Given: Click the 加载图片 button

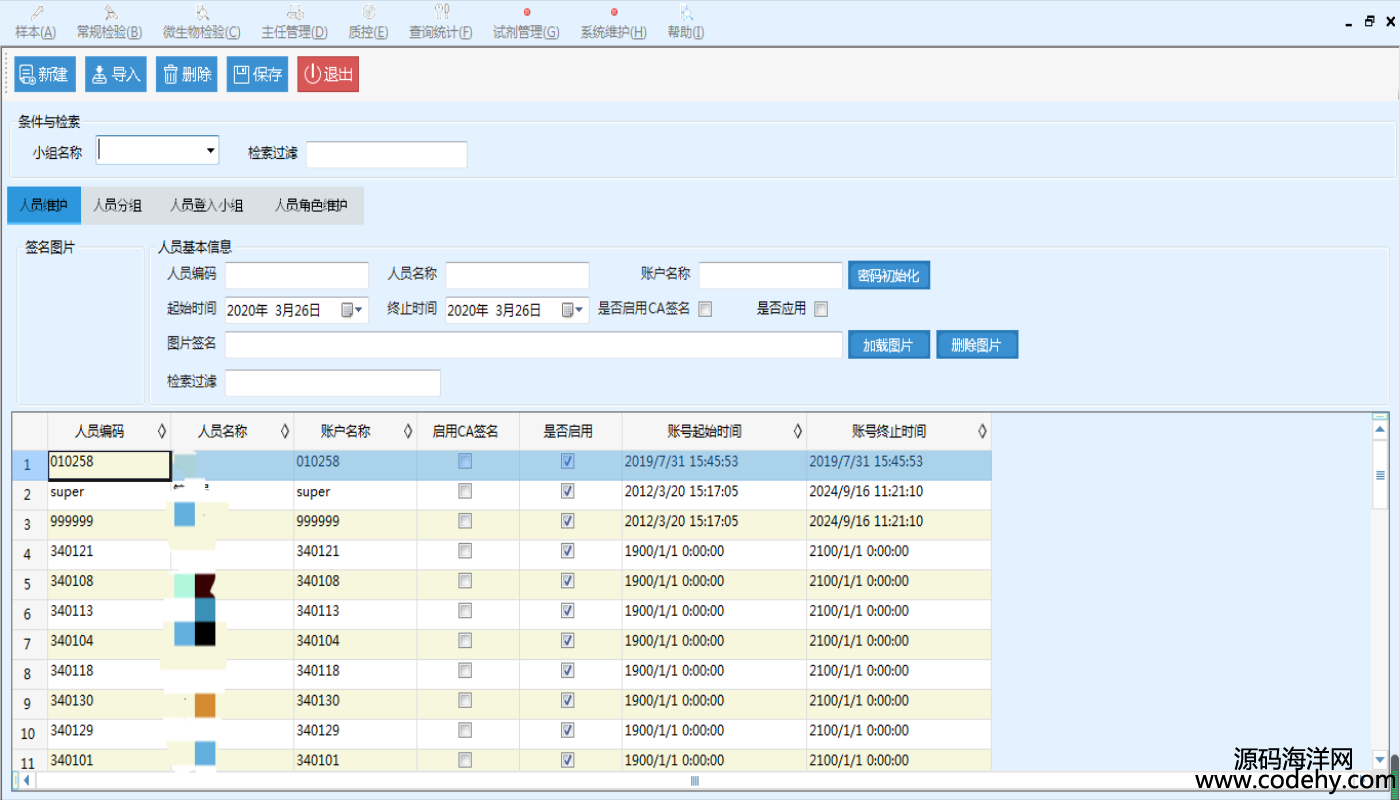Looking at the screenshot, I should tap(889, 345).
